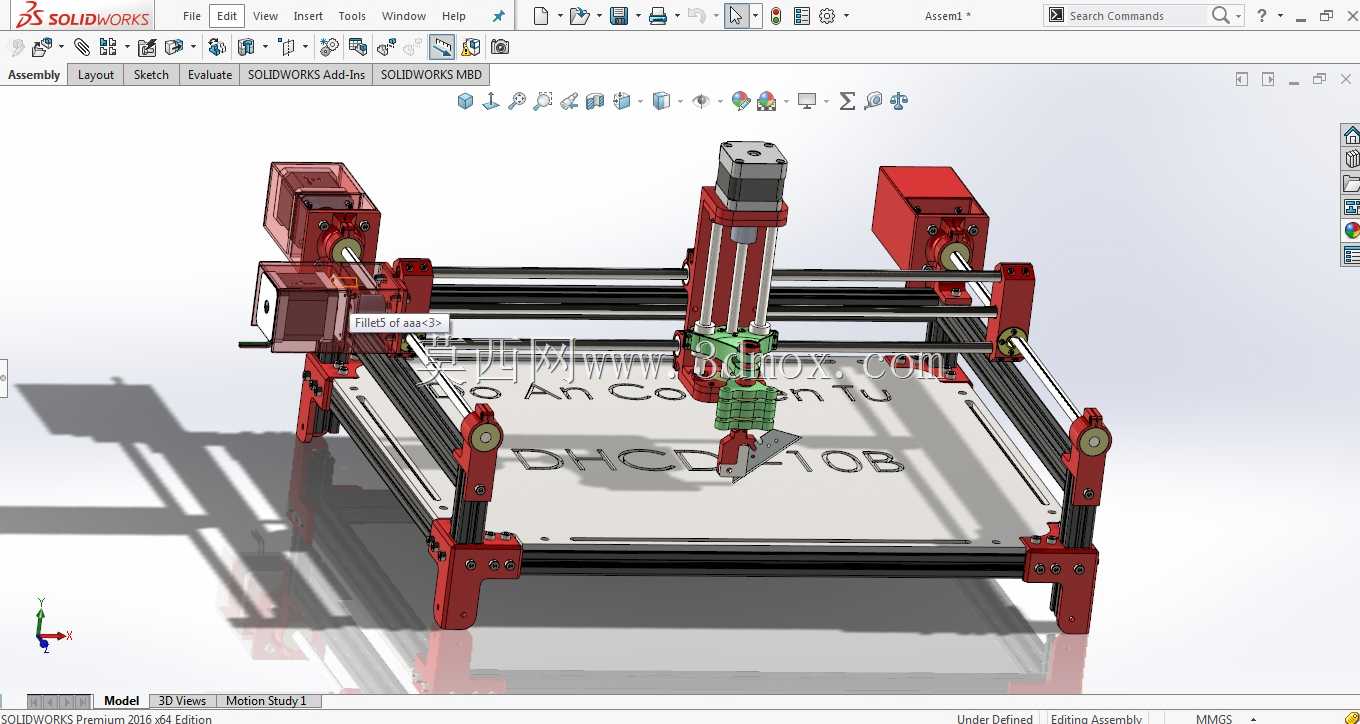Click the Previous View icon

[x=569, y=101]
